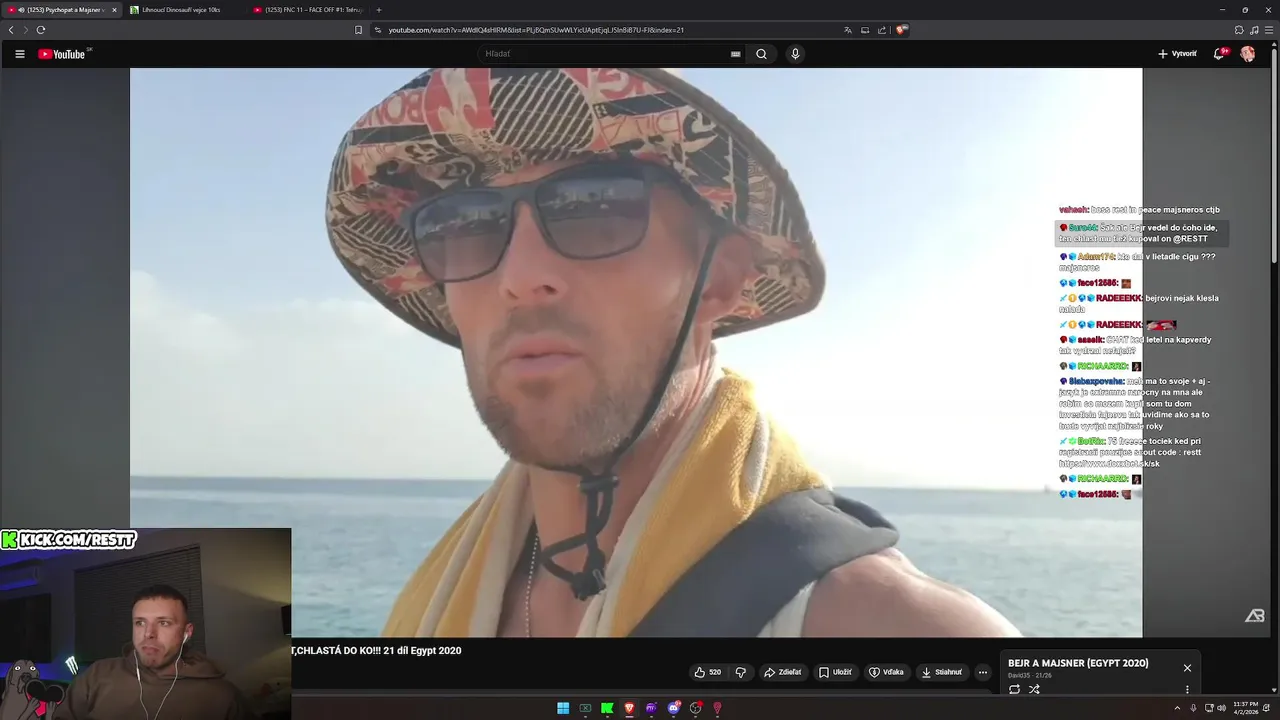
Task: Click the translate page icon in address bar
Action: click(x=848, y=30)
